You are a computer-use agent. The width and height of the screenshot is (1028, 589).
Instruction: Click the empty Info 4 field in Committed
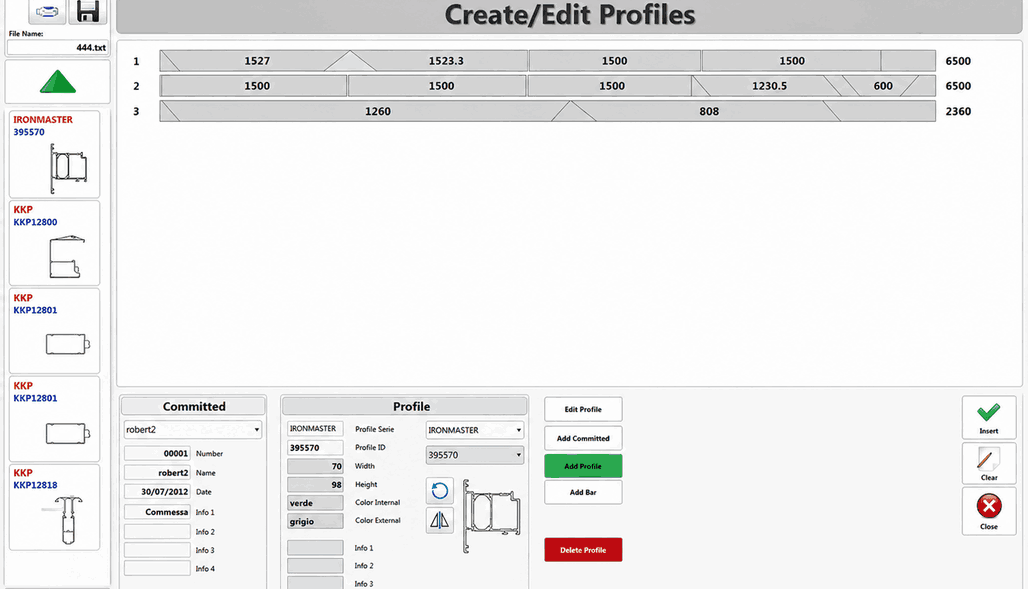click(157, 568)
